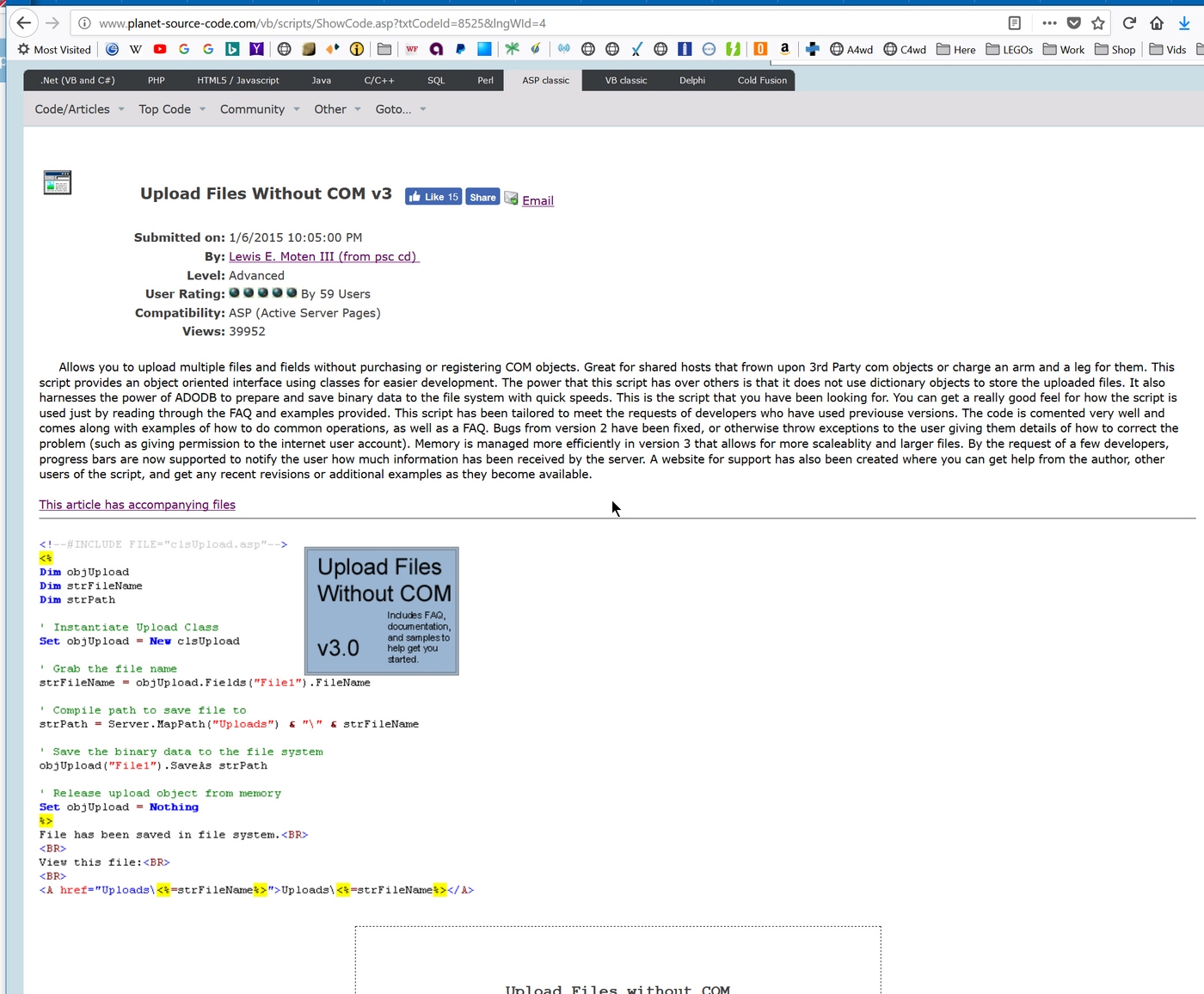Open the Downloads arrow icon
Image resolution: width=1204 pixels, height=994 pixels.
[1184, 23]
